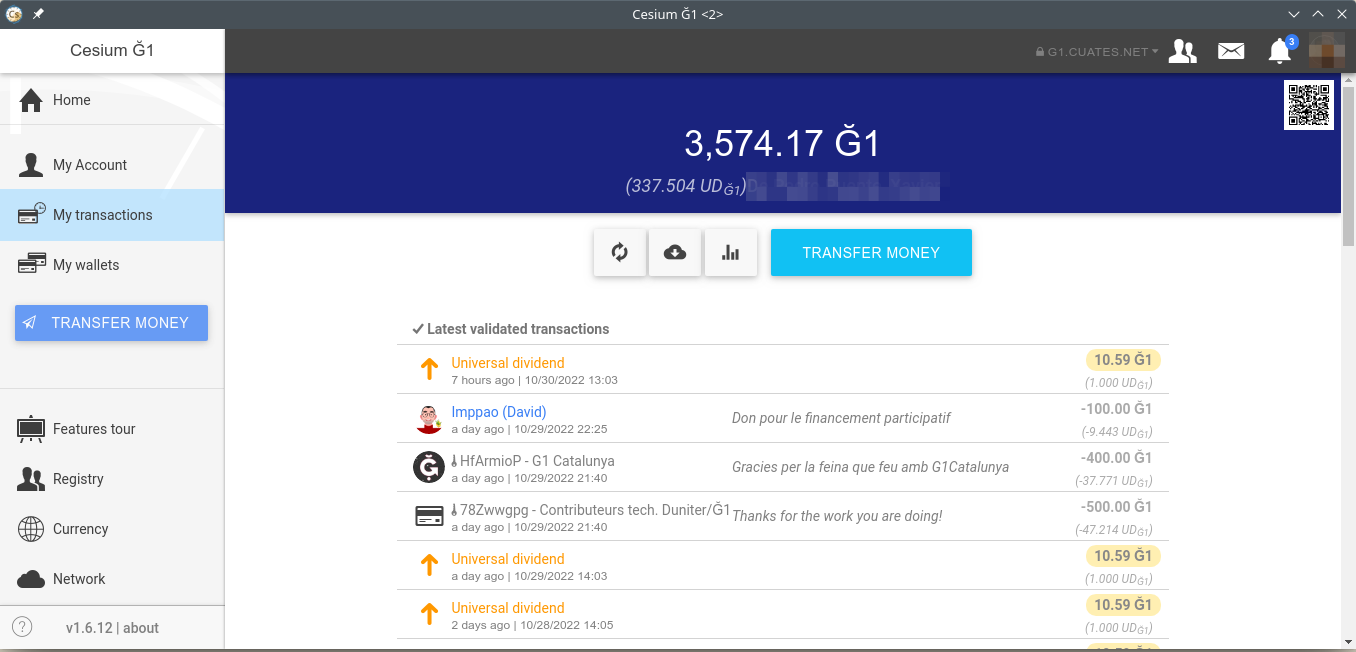Viewport: 1356px width, 652px height.
Task: Click the orange arrow for 10/28/2022 dividend
Action: coord(429,614)
